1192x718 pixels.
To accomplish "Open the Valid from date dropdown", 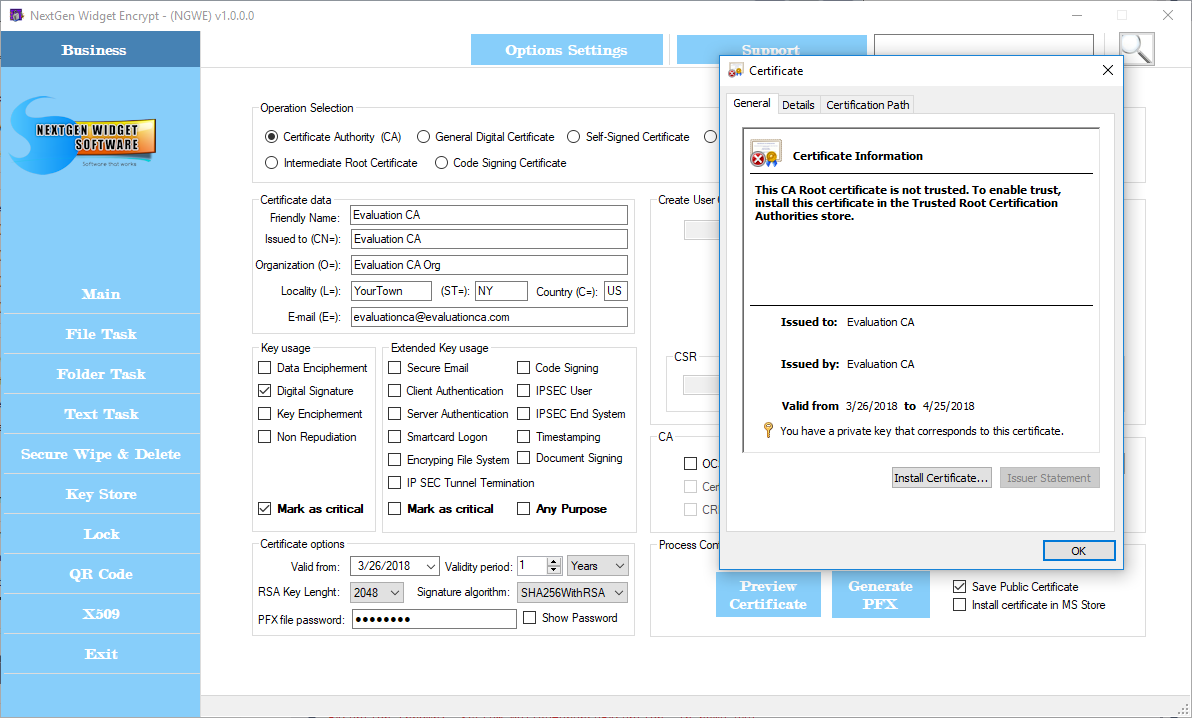I will point(431,567).
